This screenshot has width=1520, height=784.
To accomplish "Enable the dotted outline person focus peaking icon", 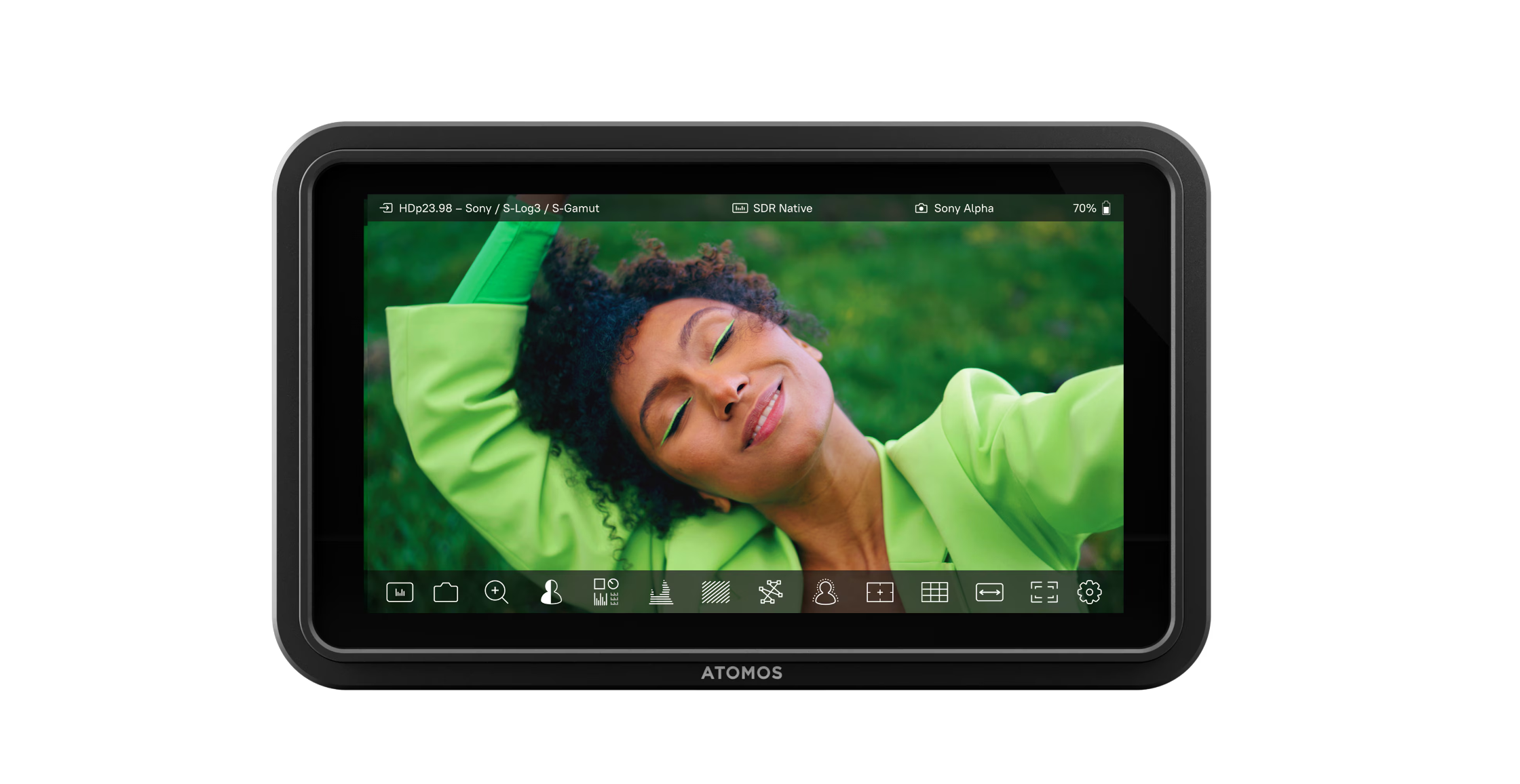I will 825,592.
